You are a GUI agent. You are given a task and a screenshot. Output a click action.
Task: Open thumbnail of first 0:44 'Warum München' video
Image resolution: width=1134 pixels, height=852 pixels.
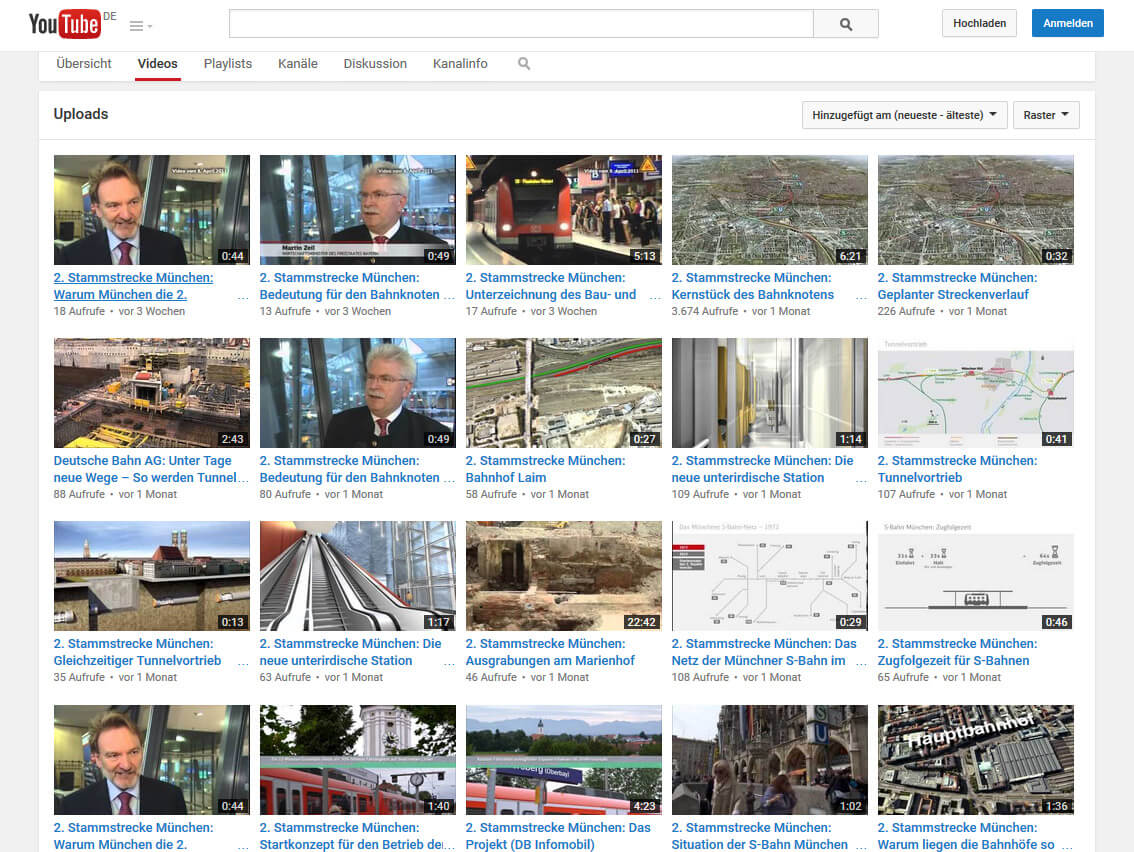(152, 210)
